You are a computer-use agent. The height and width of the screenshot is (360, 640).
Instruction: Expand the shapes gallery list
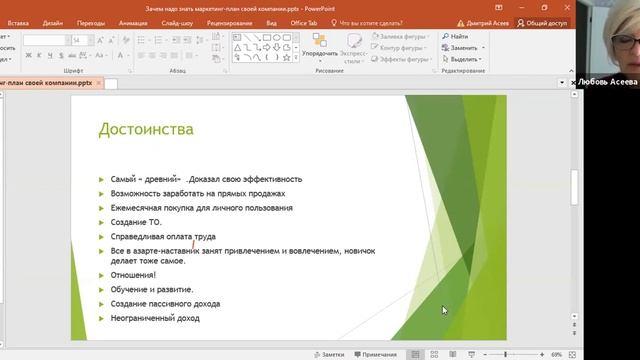click(x=296, y=58)
